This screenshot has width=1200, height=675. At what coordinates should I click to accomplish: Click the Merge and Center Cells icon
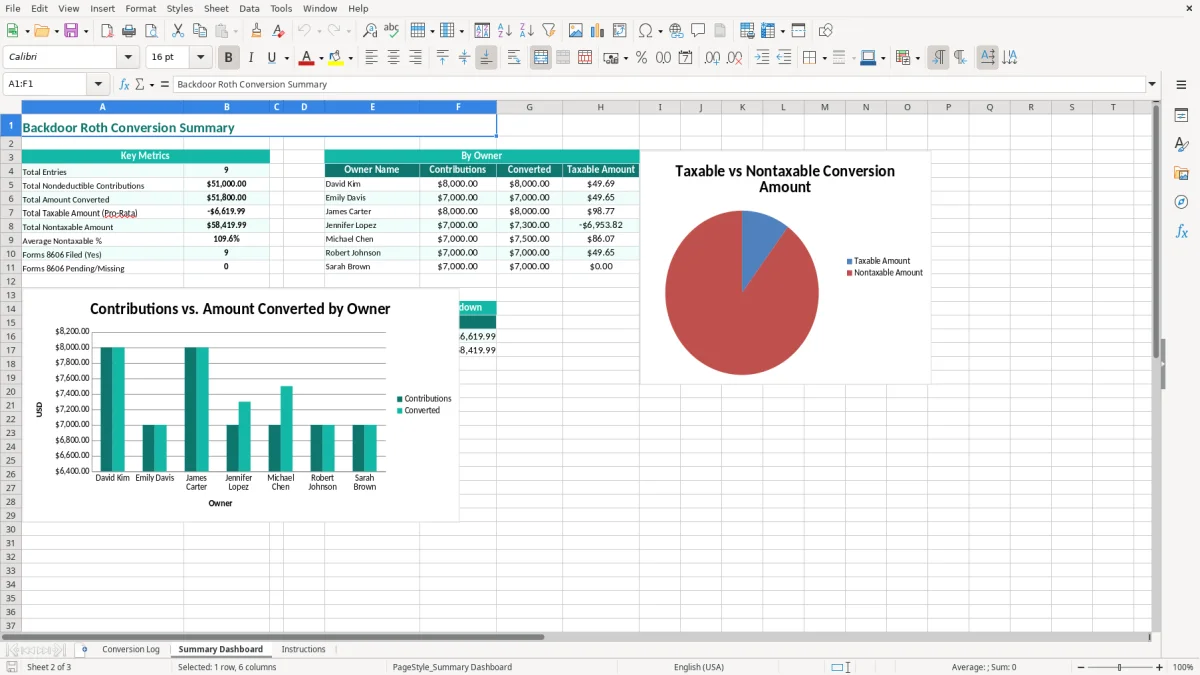click(x=541, y=58)
